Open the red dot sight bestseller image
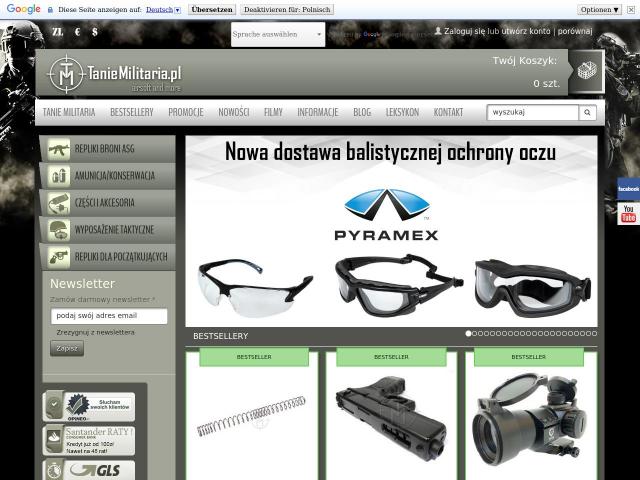The image size is (640, 480). [x=531, y=420]
